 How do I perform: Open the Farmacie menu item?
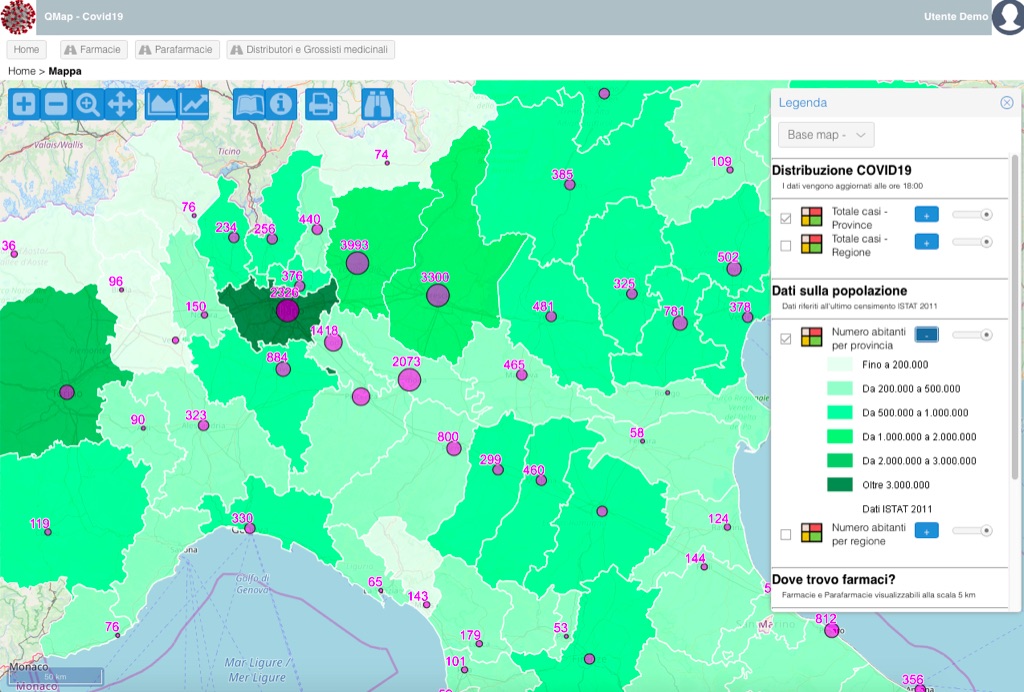(x=92, y=50)
